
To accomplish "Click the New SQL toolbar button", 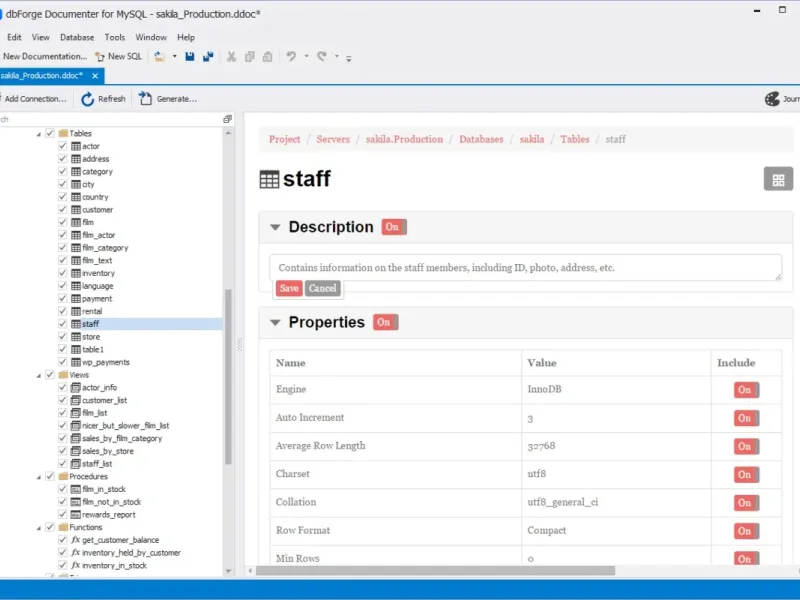I will pos(118,57).
